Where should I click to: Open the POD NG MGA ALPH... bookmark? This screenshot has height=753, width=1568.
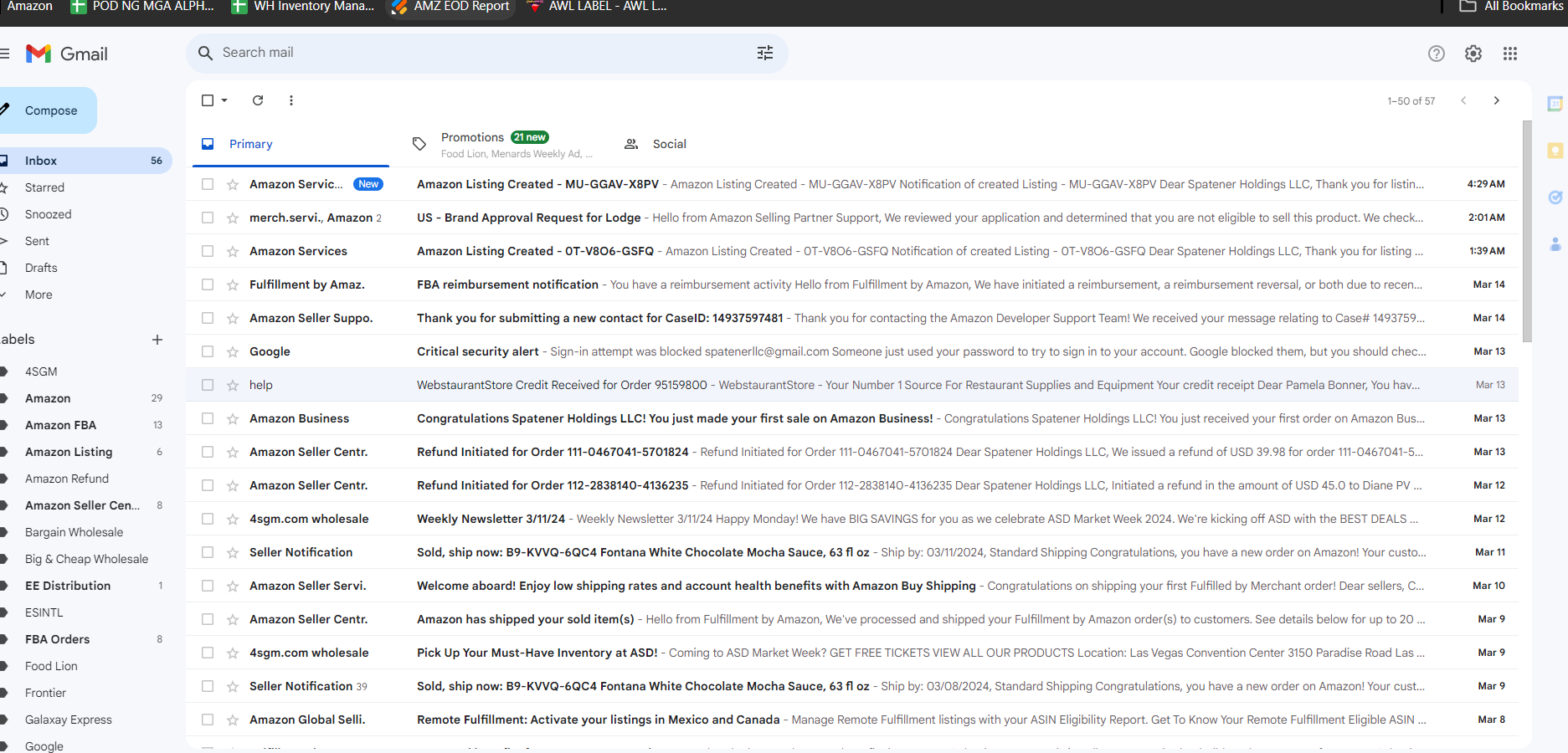pyautogui.click(x=142, y=7)
